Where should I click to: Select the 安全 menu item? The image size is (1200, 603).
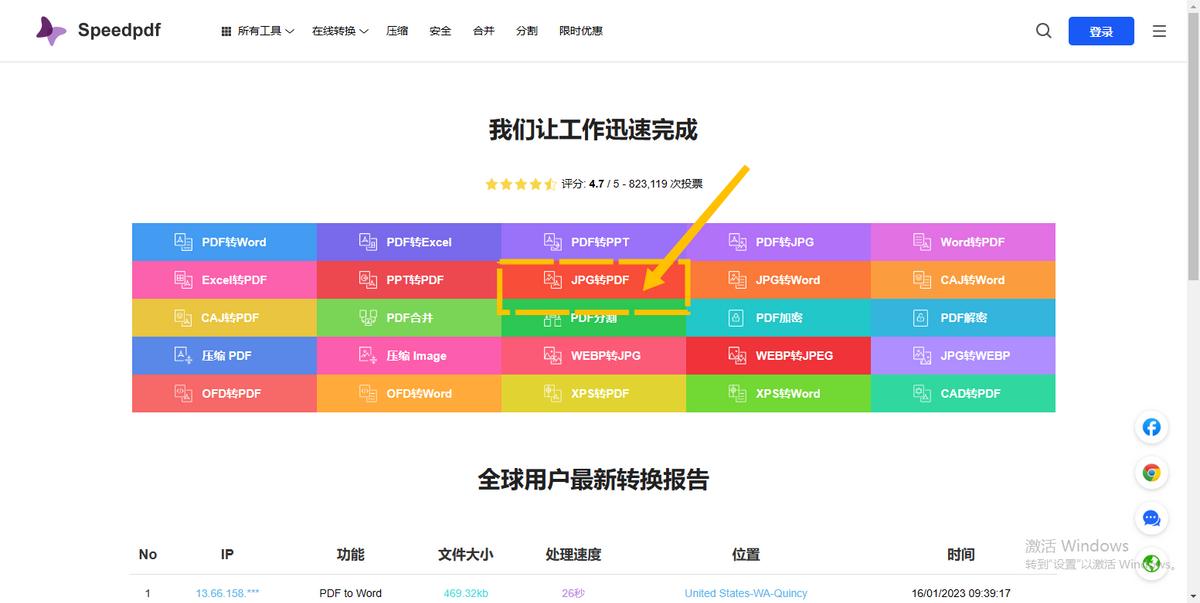pyautogui.click(x=440, y=30)
